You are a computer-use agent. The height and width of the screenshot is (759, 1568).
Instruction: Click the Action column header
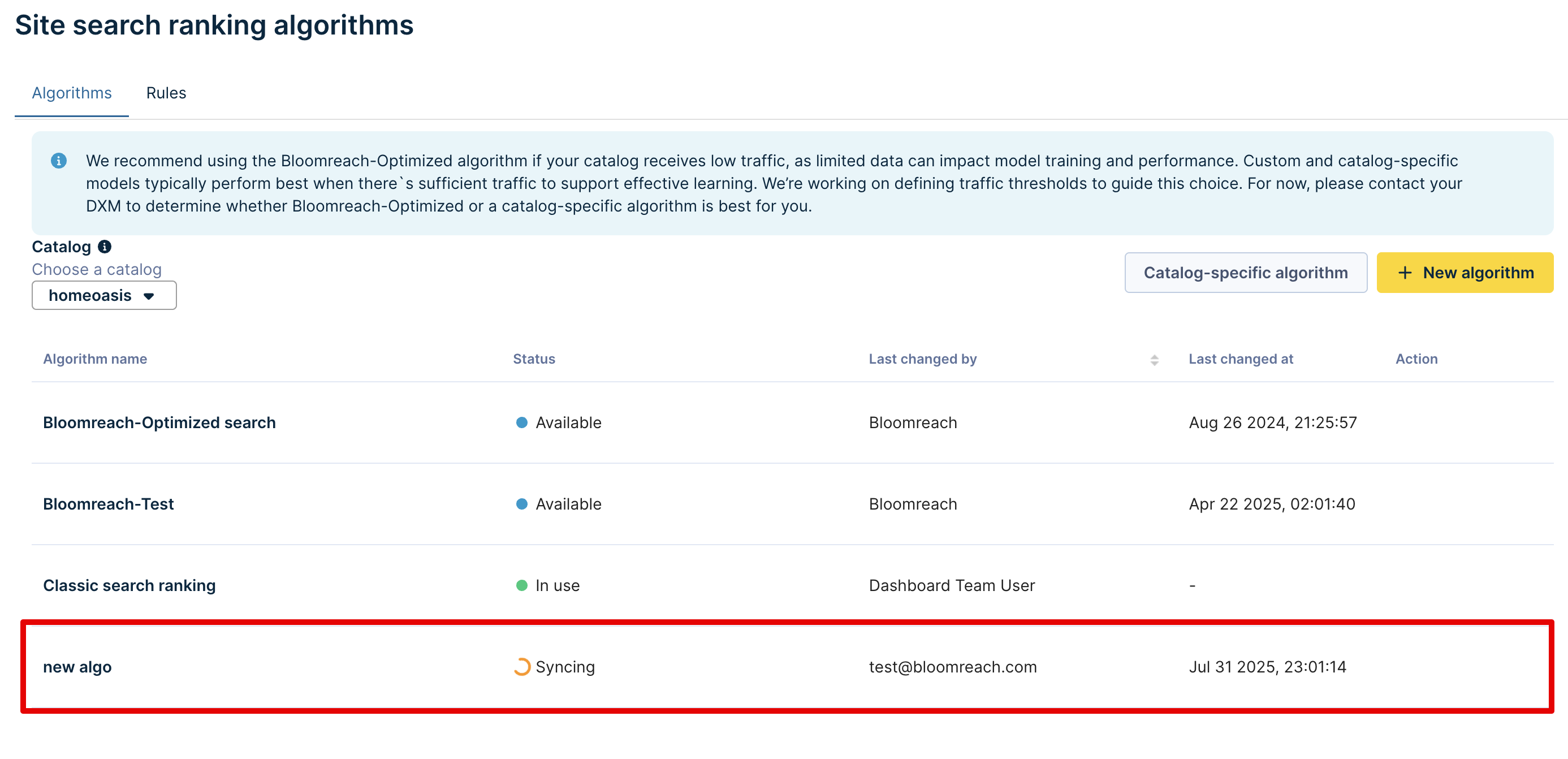coord(1416,359)
